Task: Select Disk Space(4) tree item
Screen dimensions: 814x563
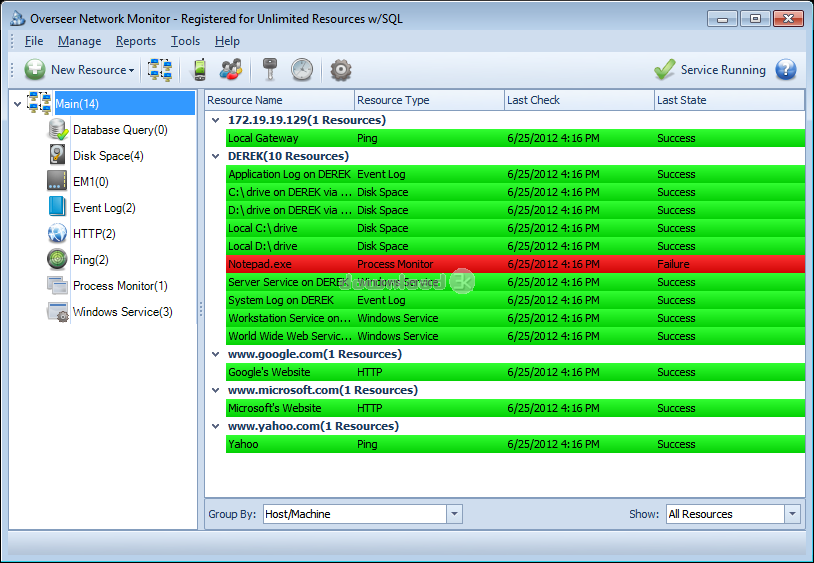Action: (108, 156)
